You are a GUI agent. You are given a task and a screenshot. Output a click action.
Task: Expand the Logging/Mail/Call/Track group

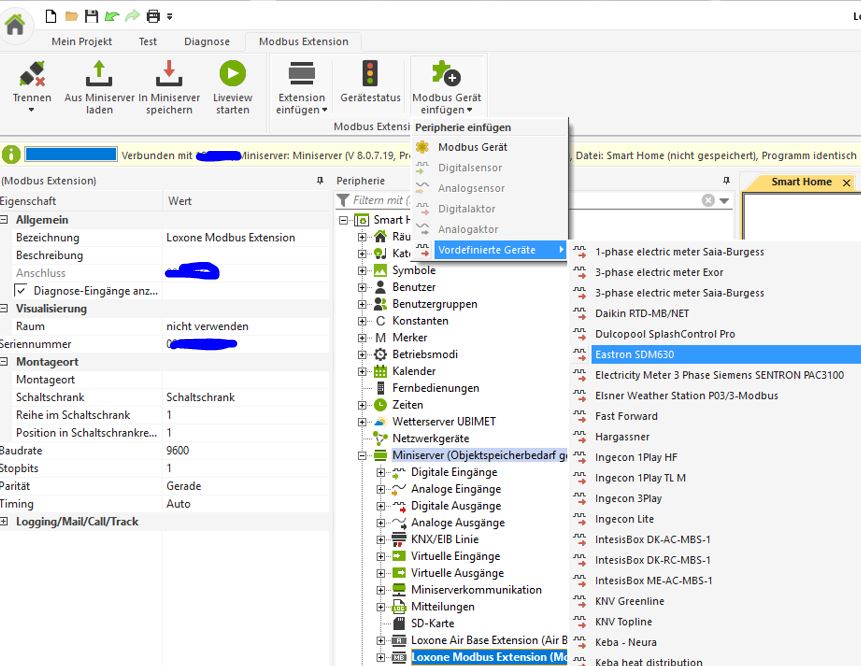[x=4, y=522]
